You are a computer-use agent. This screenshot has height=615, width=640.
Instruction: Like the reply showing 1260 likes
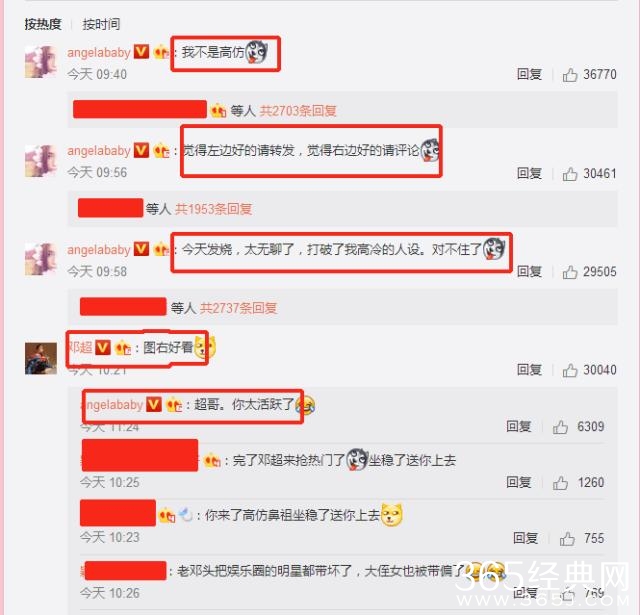pos(560,483)
